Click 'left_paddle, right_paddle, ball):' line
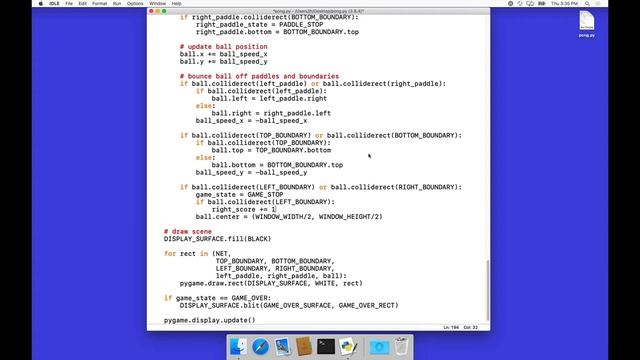This screenshot has height=360, width=640. 281,276
